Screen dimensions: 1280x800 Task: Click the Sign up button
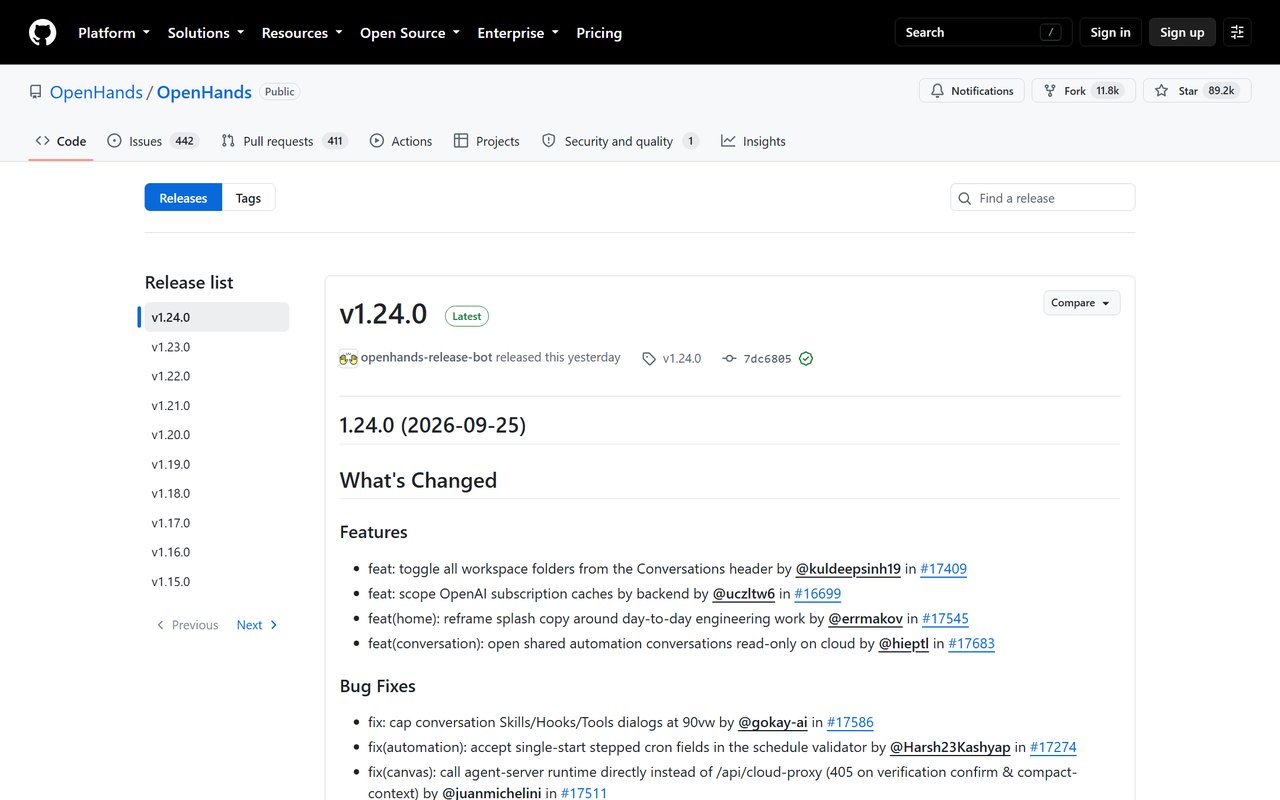click(x=1182, y=33)
